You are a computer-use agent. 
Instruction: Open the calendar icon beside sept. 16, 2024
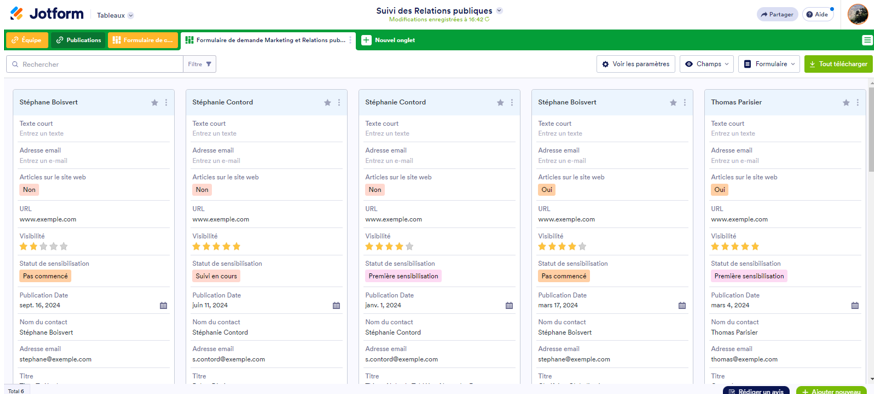(x=163, y=305)
